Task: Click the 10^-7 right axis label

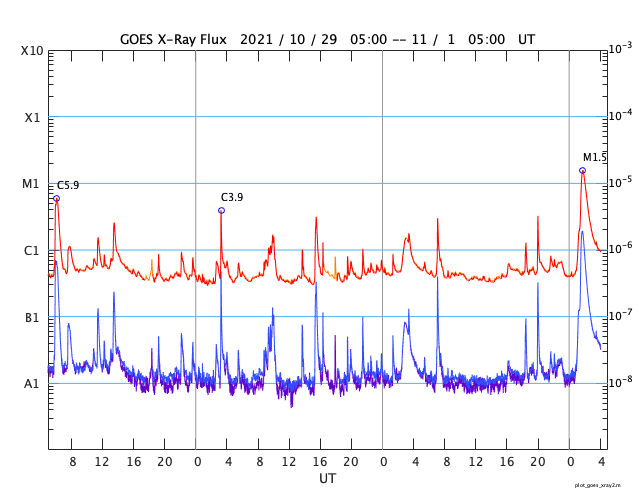Action: tap(620, 315)
